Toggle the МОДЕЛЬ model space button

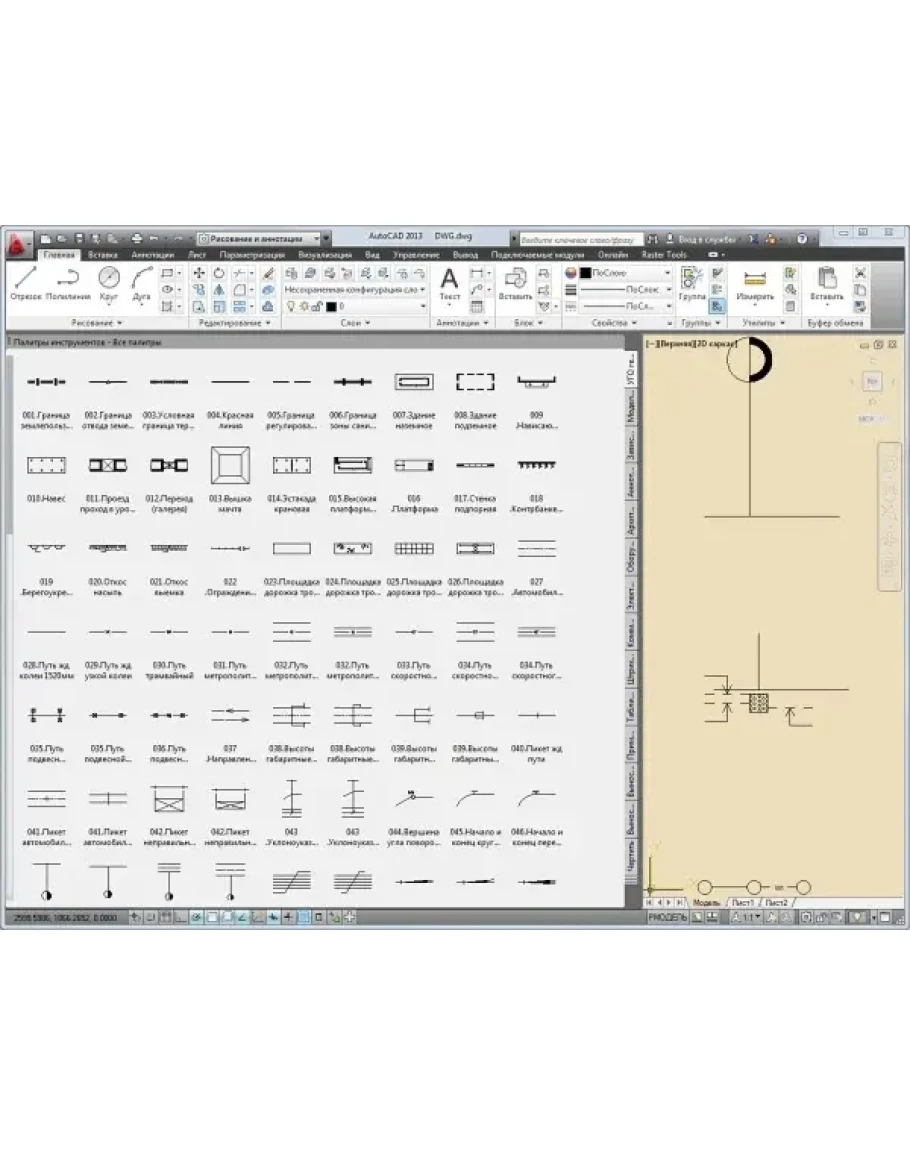tap(667, 916)
